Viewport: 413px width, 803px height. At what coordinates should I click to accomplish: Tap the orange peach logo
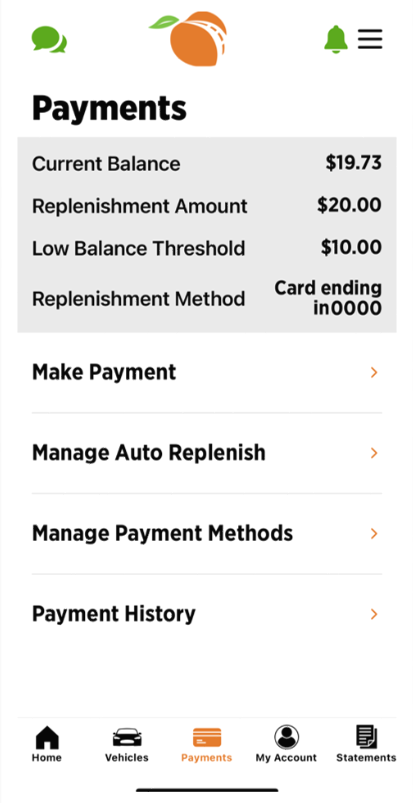coord(189,38)
